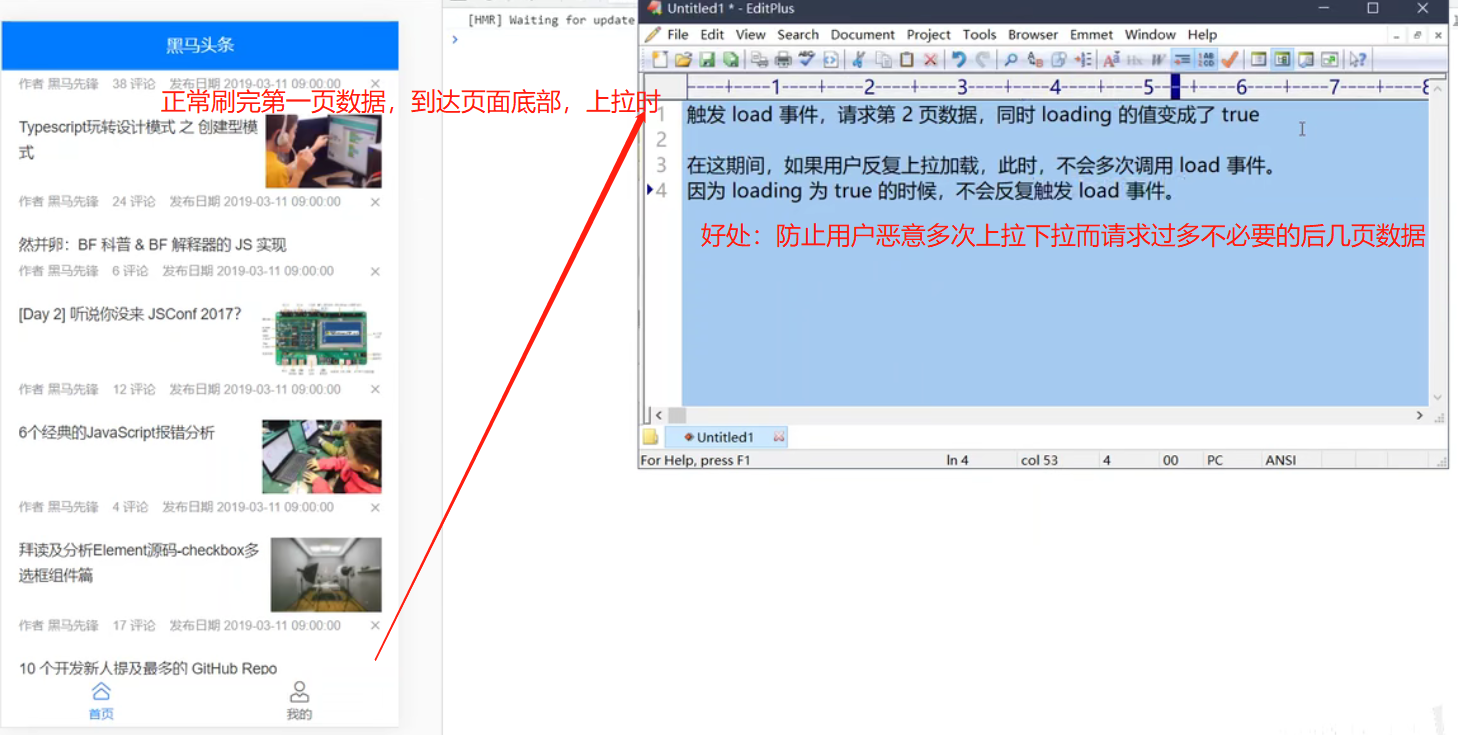The height and width of the screenshot is (735, 1458).
Task: Click the 'col 53' status bar entry
Action: click(1039, 460)
